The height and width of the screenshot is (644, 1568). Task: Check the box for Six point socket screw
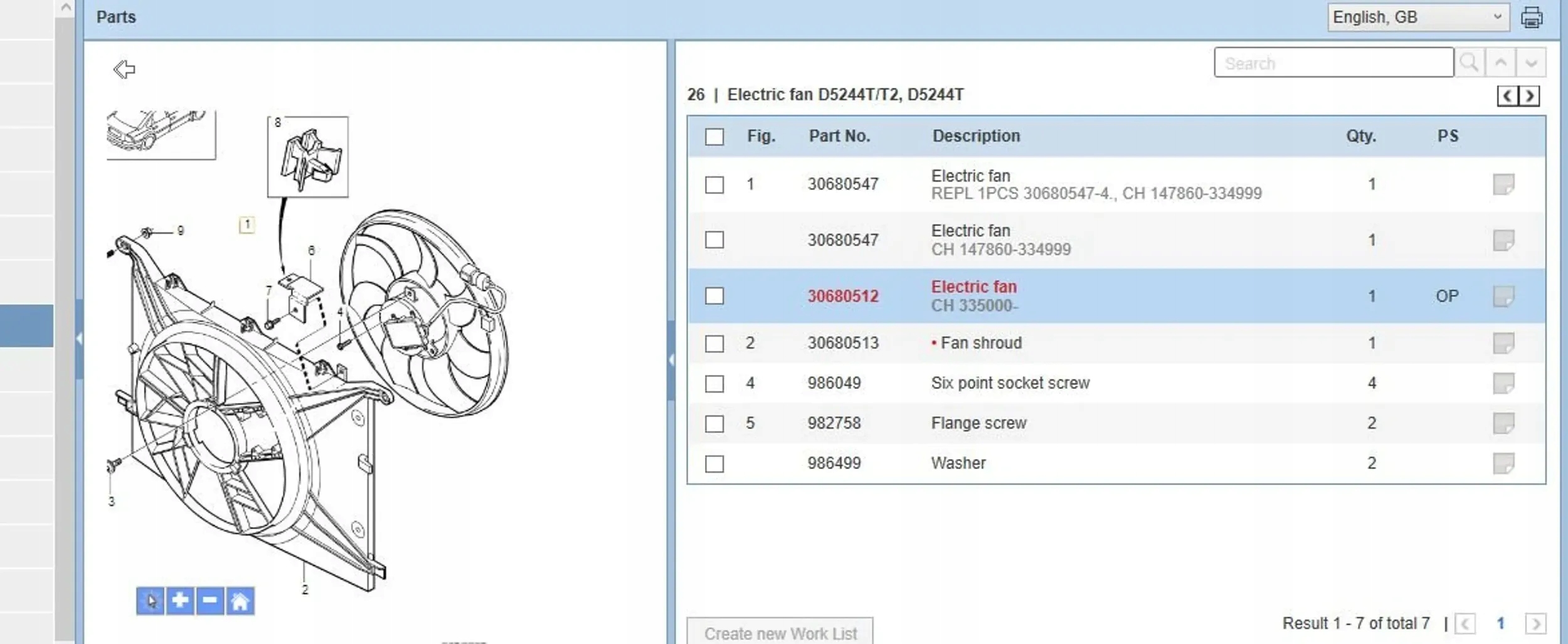pos(714,384)
